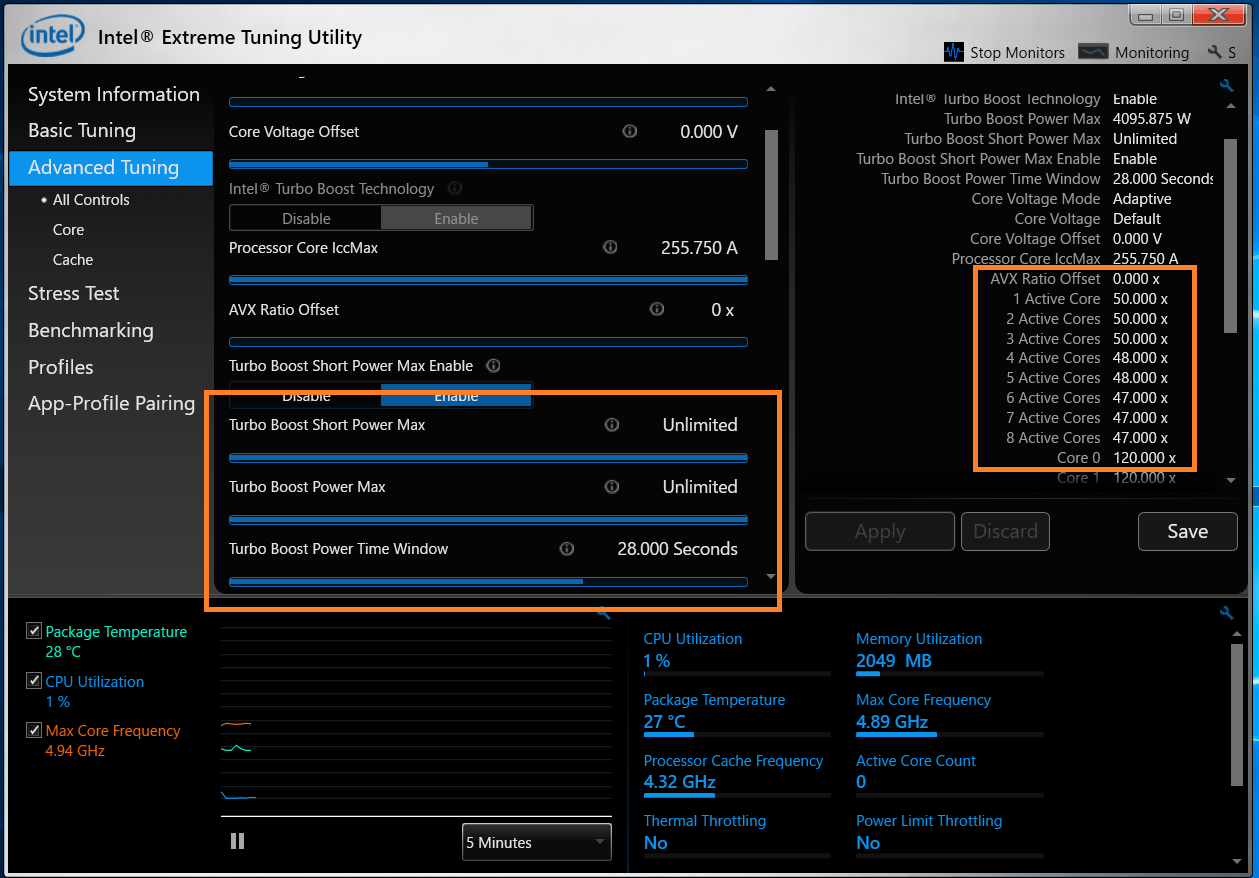The width and height of the screenshot is (1259, 878).
Task: Click the Monitoring graph icon in the header
Action: pyautogui.click(x=1093, y=52)
